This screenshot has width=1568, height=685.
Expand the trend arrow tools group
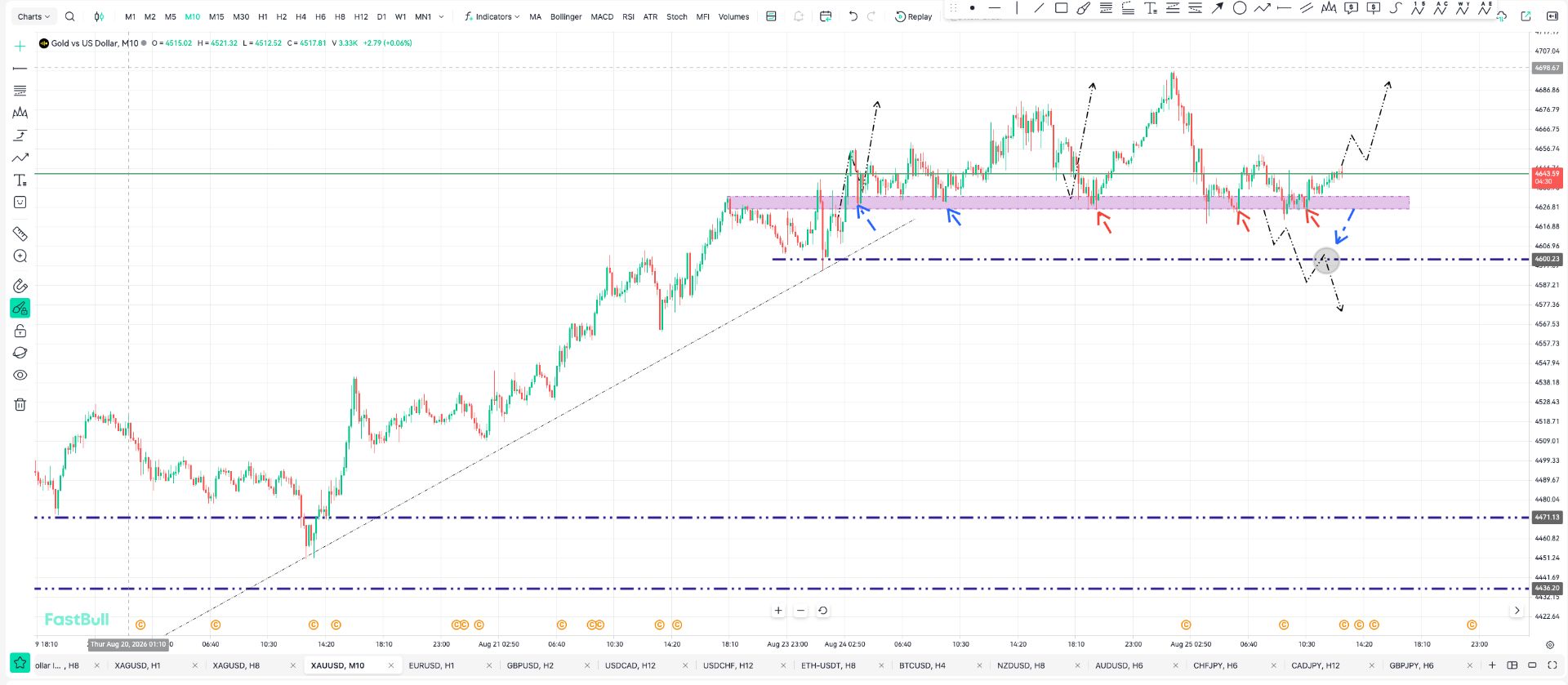20,158
